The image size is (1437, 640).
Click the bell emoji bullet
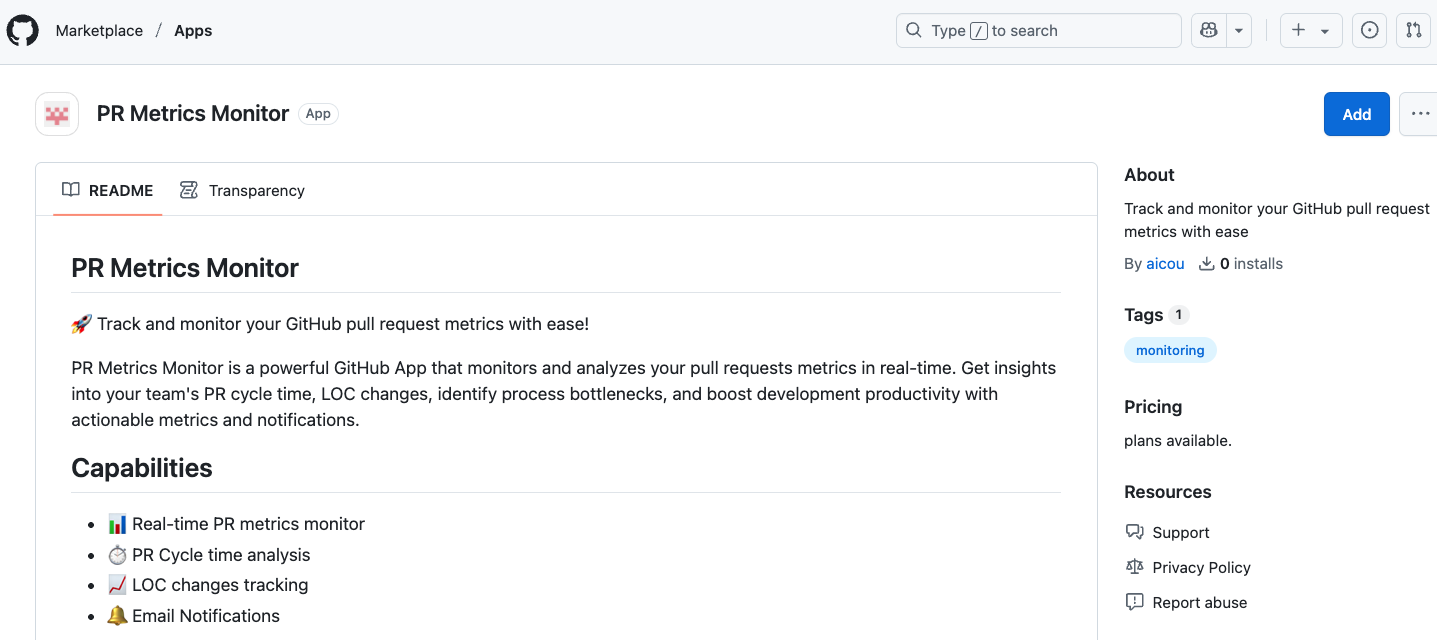(x=117, y=616)
